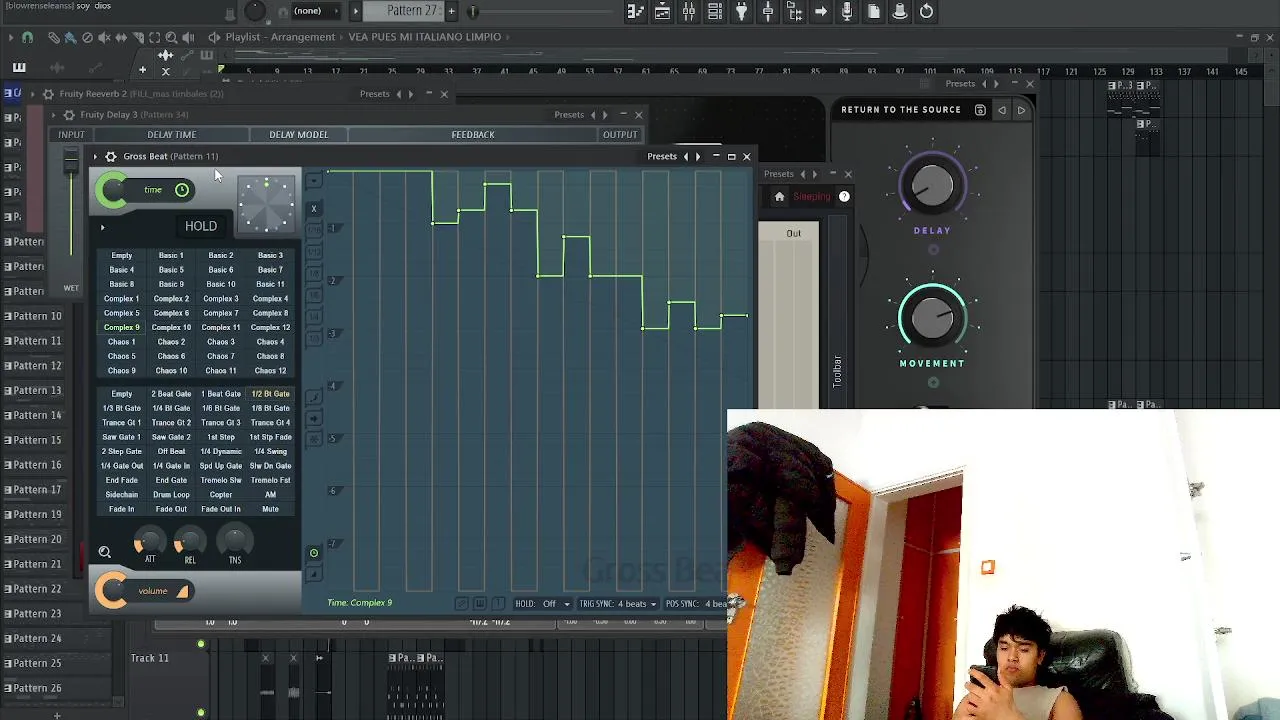This screenshot has width=1280, height=720.
Task: Open Fruity Reeverb 2 settings gear icon
Action: click(47, 94)
